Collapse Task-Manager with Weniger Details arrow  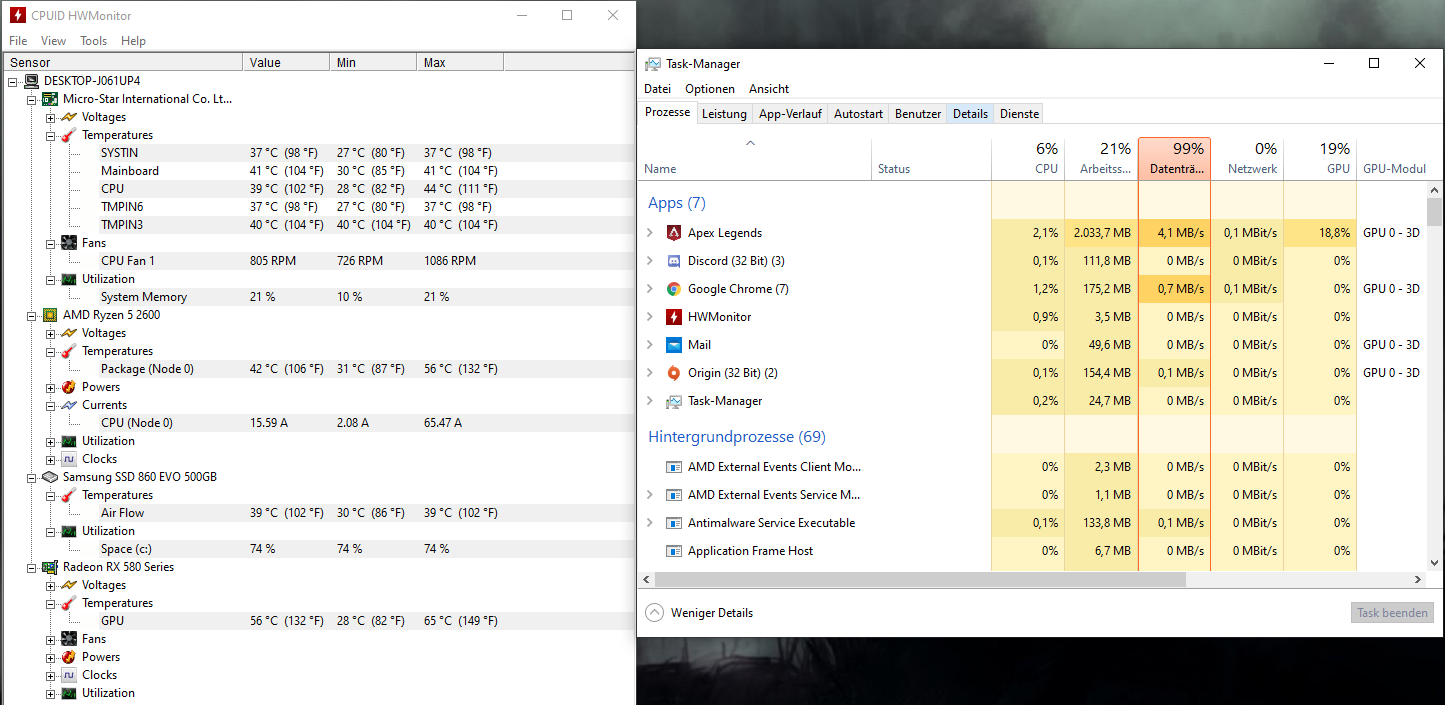pyautogui.click(x=654, y=613)
